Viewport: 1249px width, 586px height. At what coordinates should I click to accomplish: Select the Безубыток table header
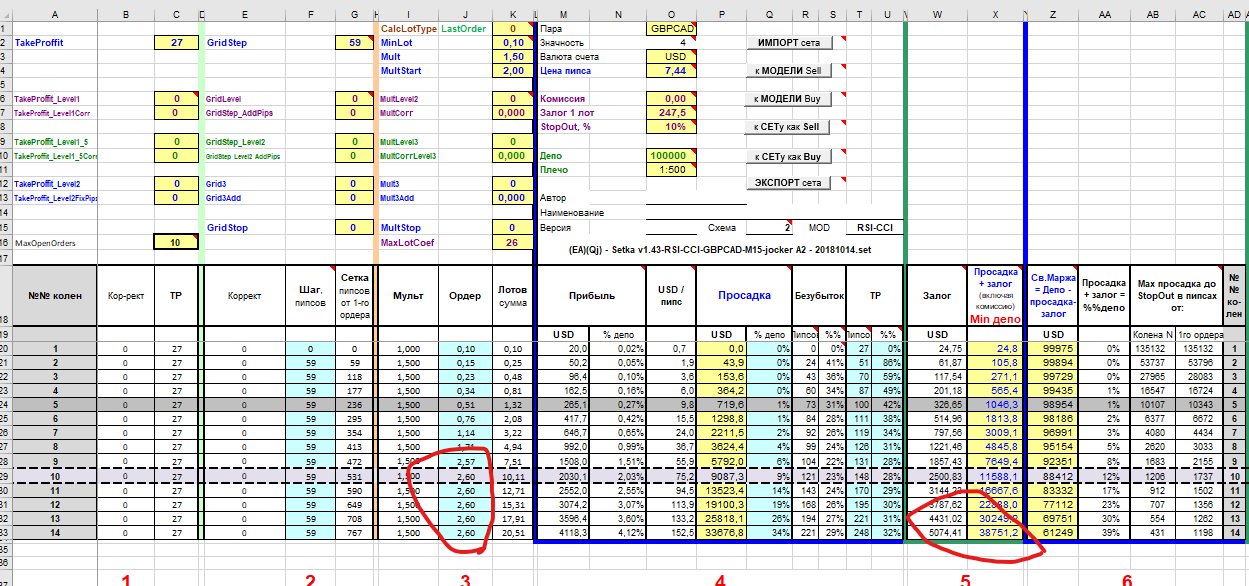point(819,296)
